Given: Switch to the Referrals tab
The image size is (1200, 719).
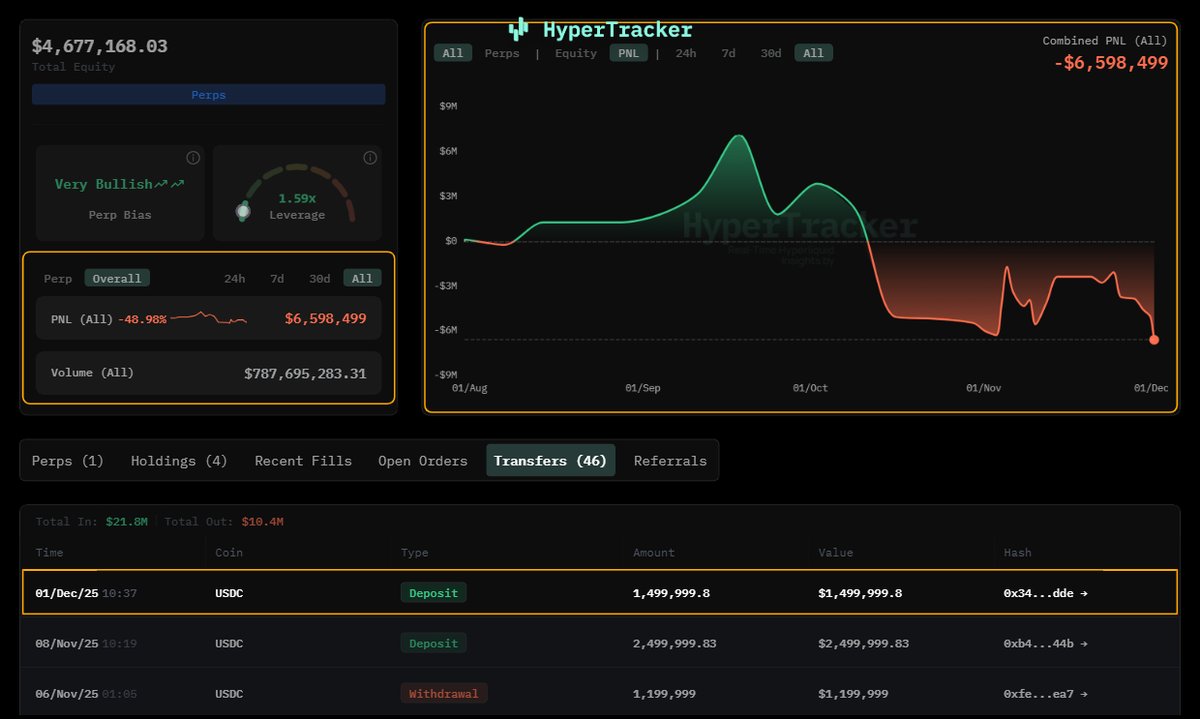Looking at the screenshot, I should point(670,460).
